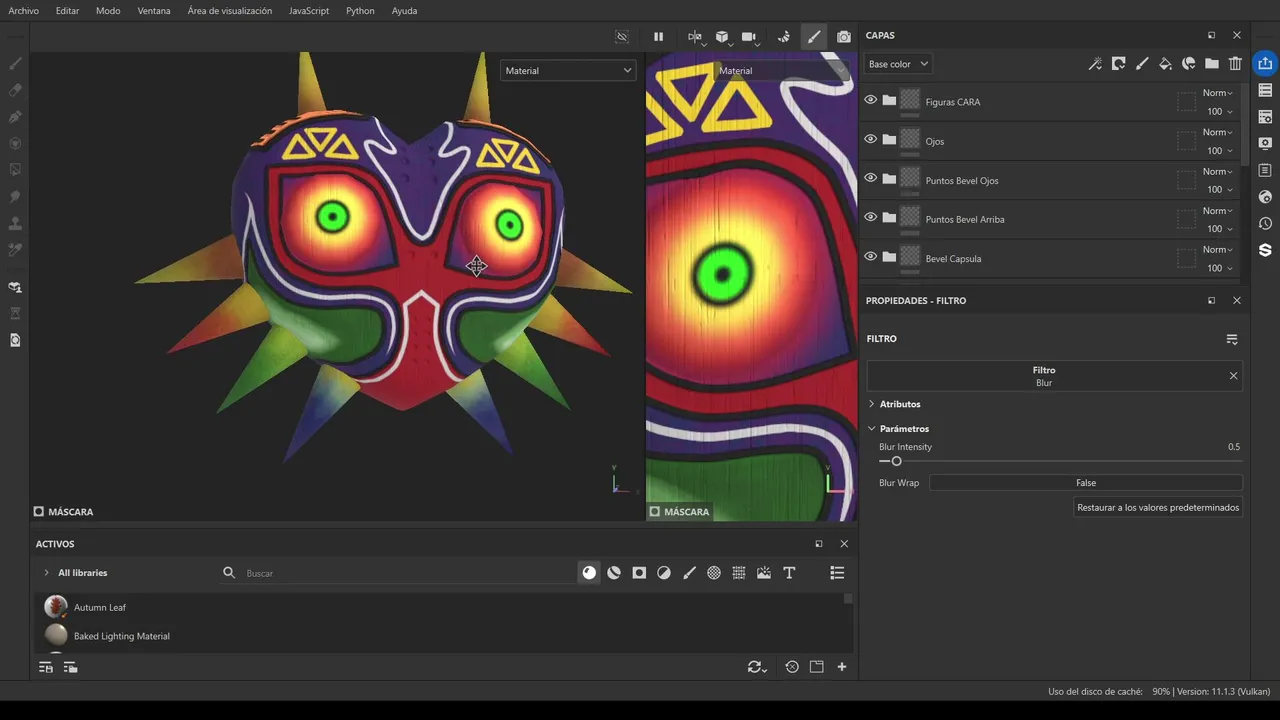Filter assets by Materials sphere icon

pyautogui.click(x=589, y=573)
